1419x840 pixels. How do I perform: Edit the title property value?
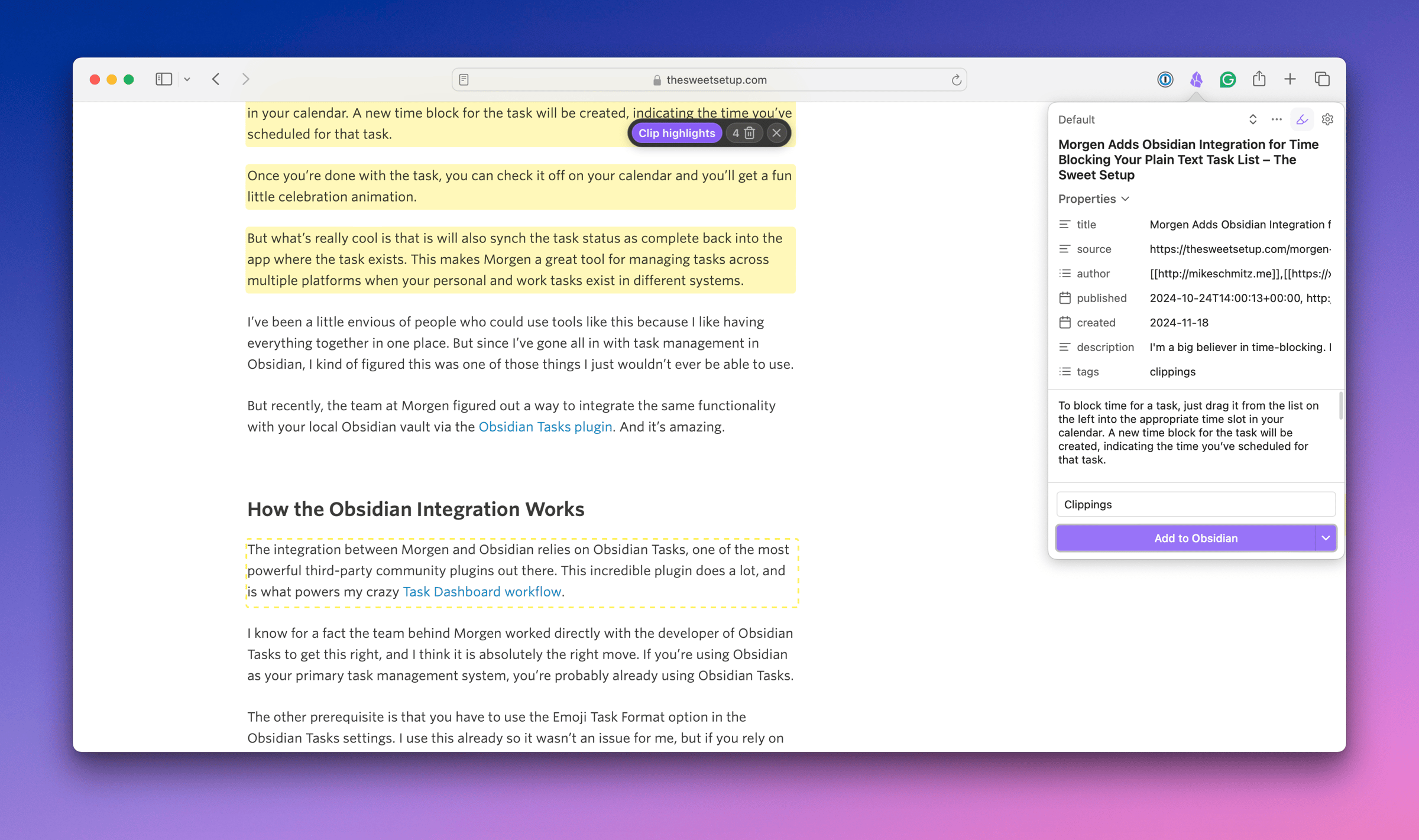pyautogui.click(x=1240, y=225)
